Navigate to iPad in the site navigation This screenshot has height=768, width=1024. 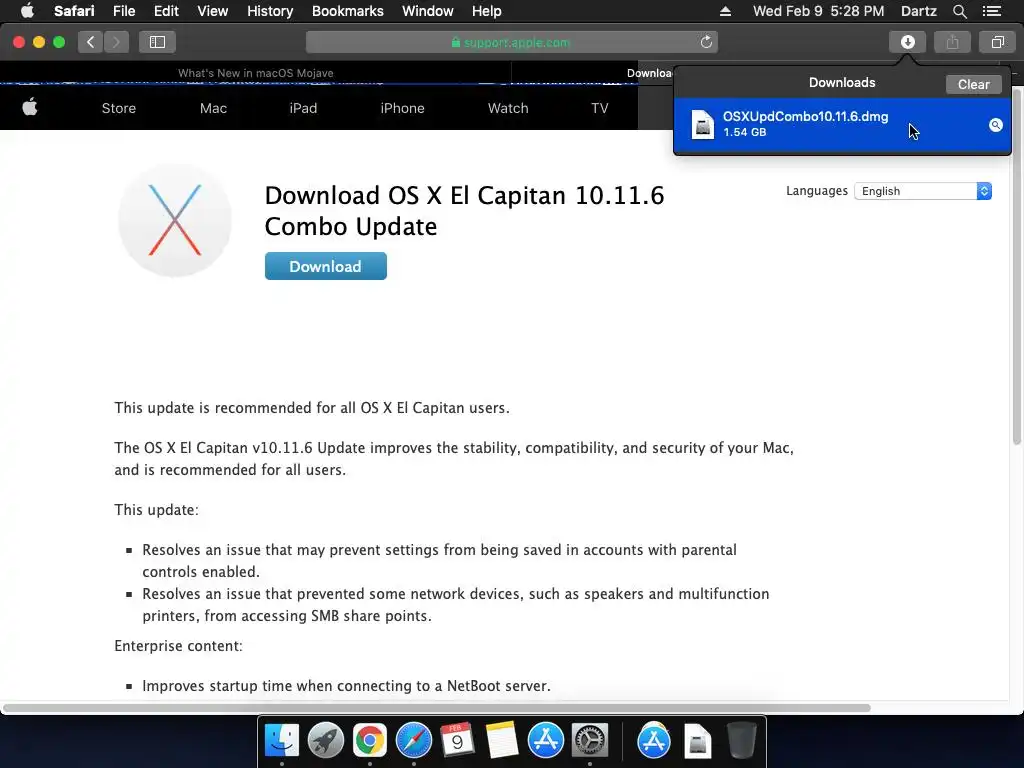click(303, 108)
